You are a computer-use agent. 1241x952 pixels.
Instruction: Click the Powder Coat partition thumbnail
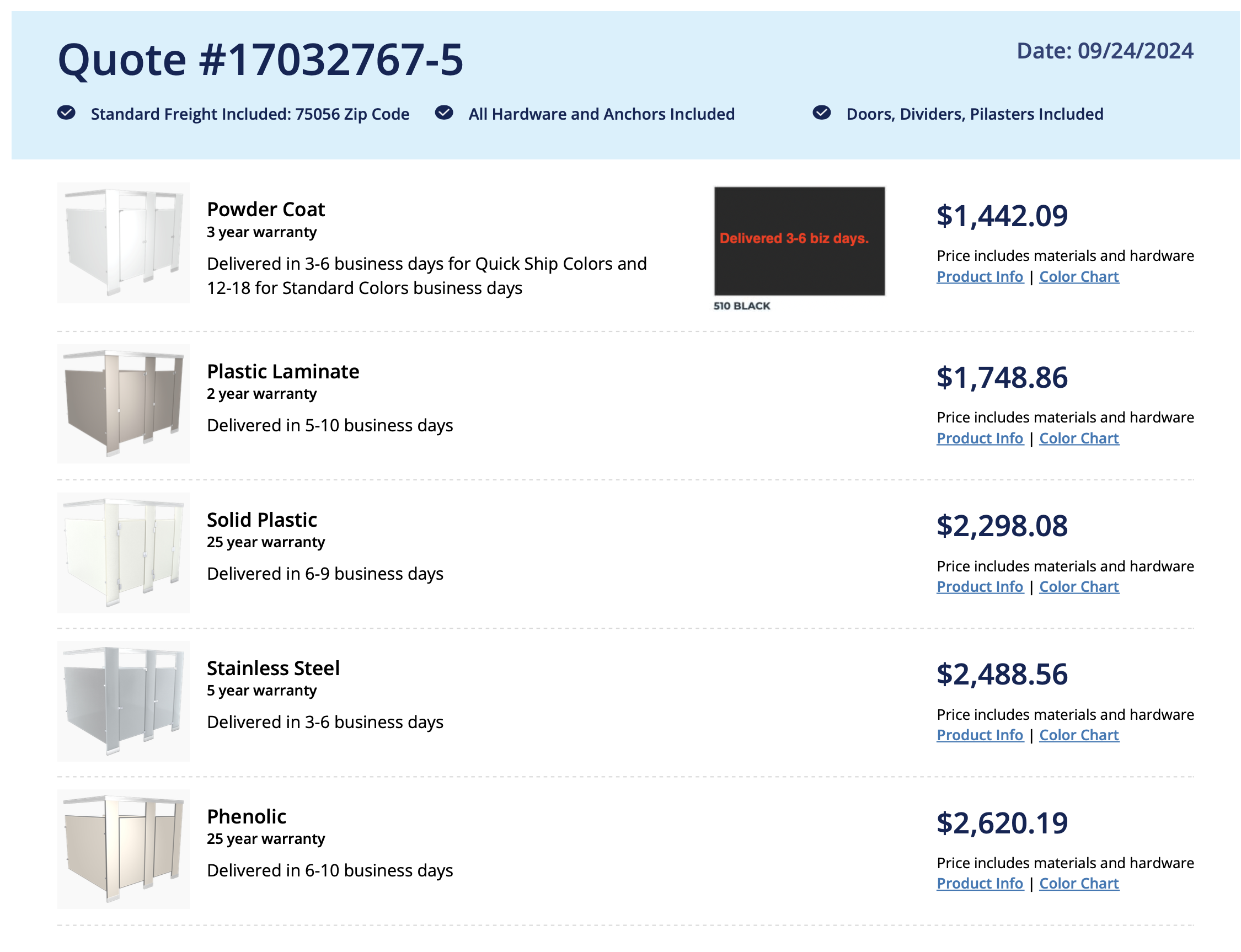point(123,243)
